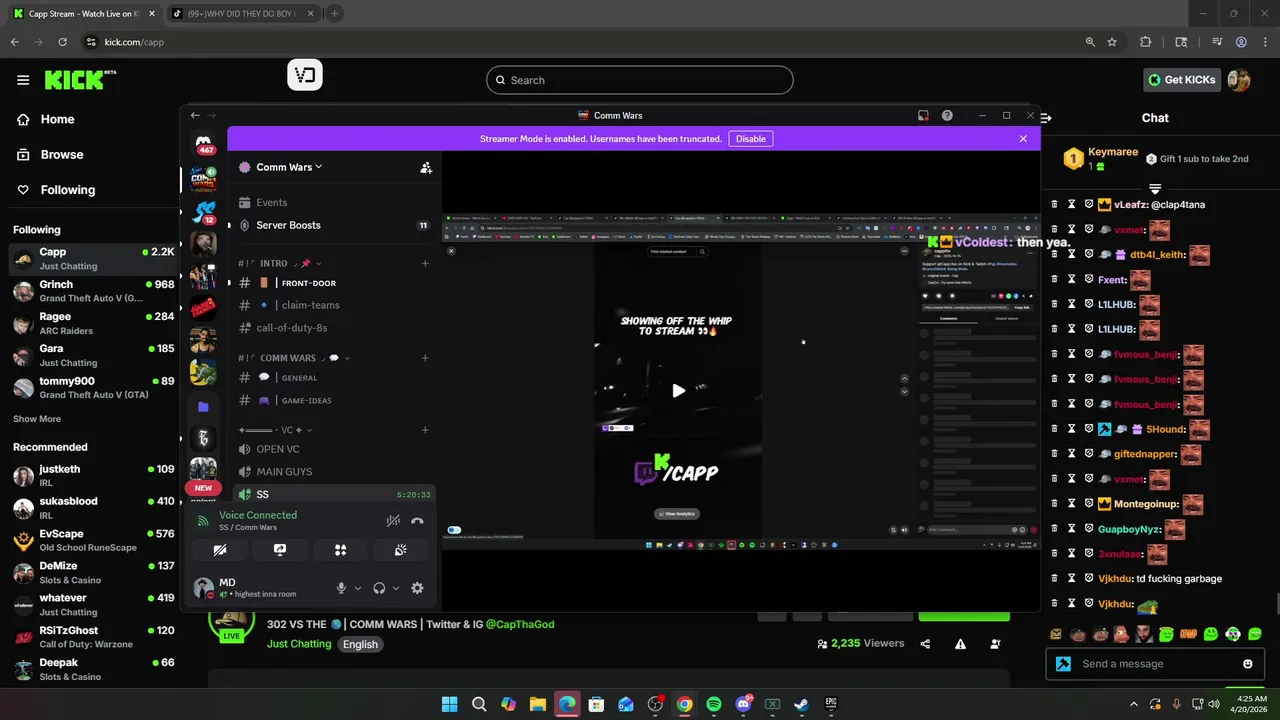
Task: Expand microphone input options chevron
Action: pyautogui.click(x=358, y=588)
